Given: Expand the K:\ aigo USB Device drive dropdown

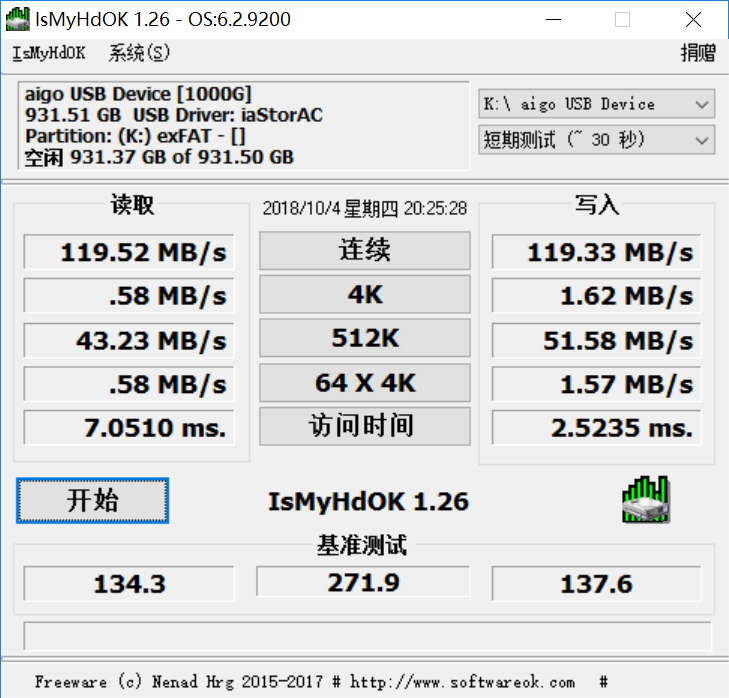Looking at the screenshot, I should (596, 104).
